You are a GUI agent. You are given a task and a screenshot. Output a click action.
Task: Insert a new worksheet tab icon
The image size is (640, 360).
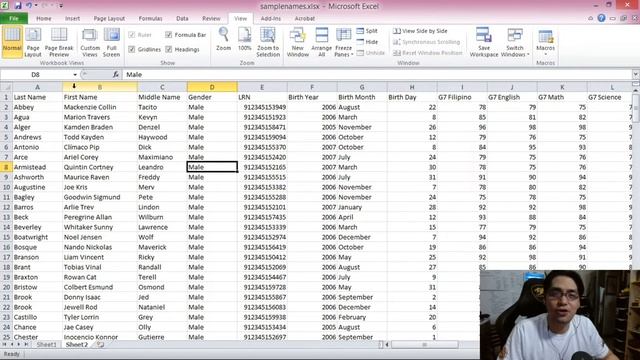pyautogui.click(x=100, y=344)
